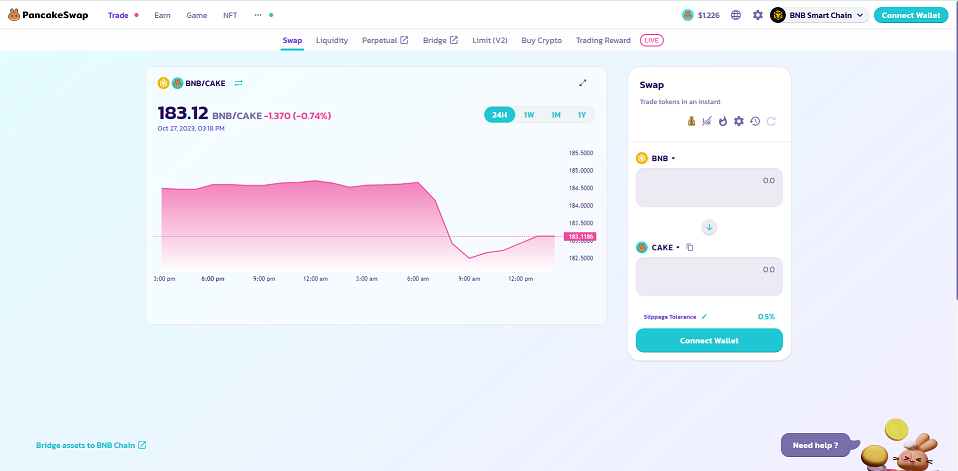
Task: Open the Earn menu
Action: click(x=162, y=15)
